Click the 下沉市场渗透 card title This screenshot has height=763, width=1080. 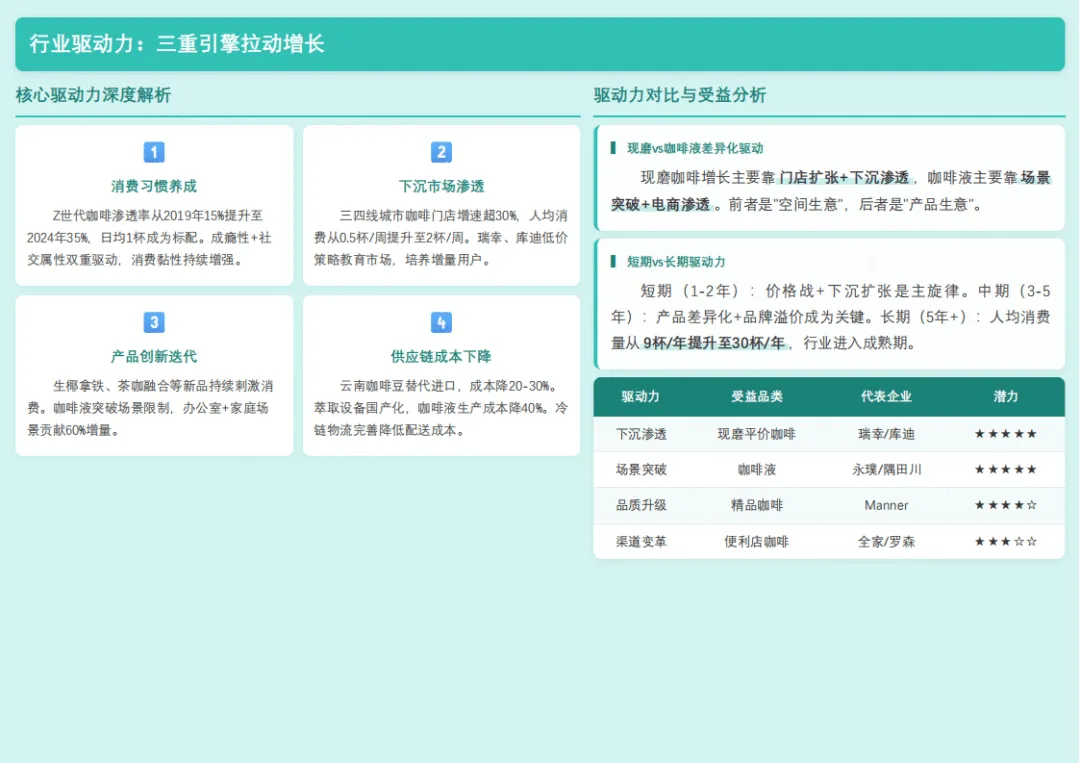click(441, 186)
